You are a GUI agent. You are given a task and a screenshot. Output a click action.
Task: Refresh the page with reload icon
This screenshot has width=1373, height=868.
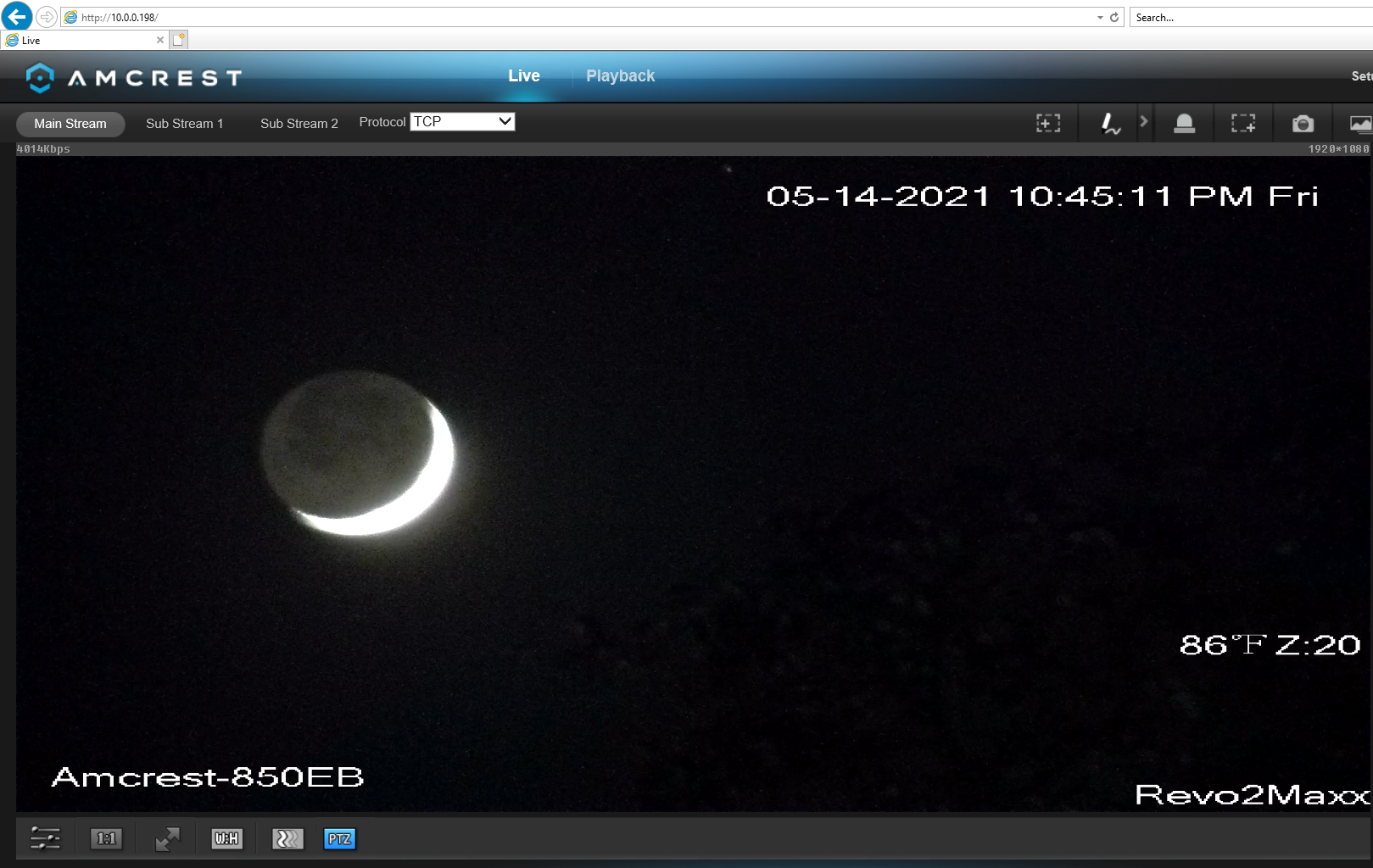click(x=1114, y=17)
